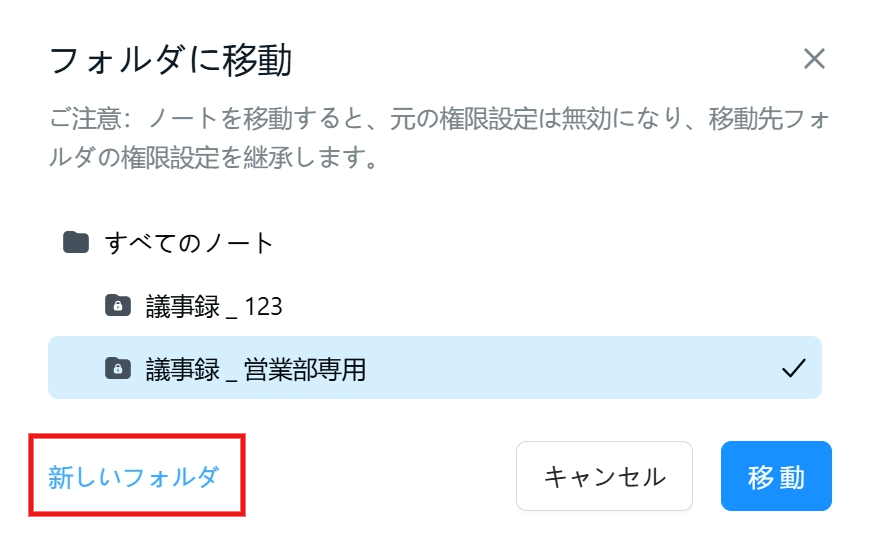This screenshot has width=874, height=543.
Task: Click the word 移動 in dialog heading
Action: (258, 60)
